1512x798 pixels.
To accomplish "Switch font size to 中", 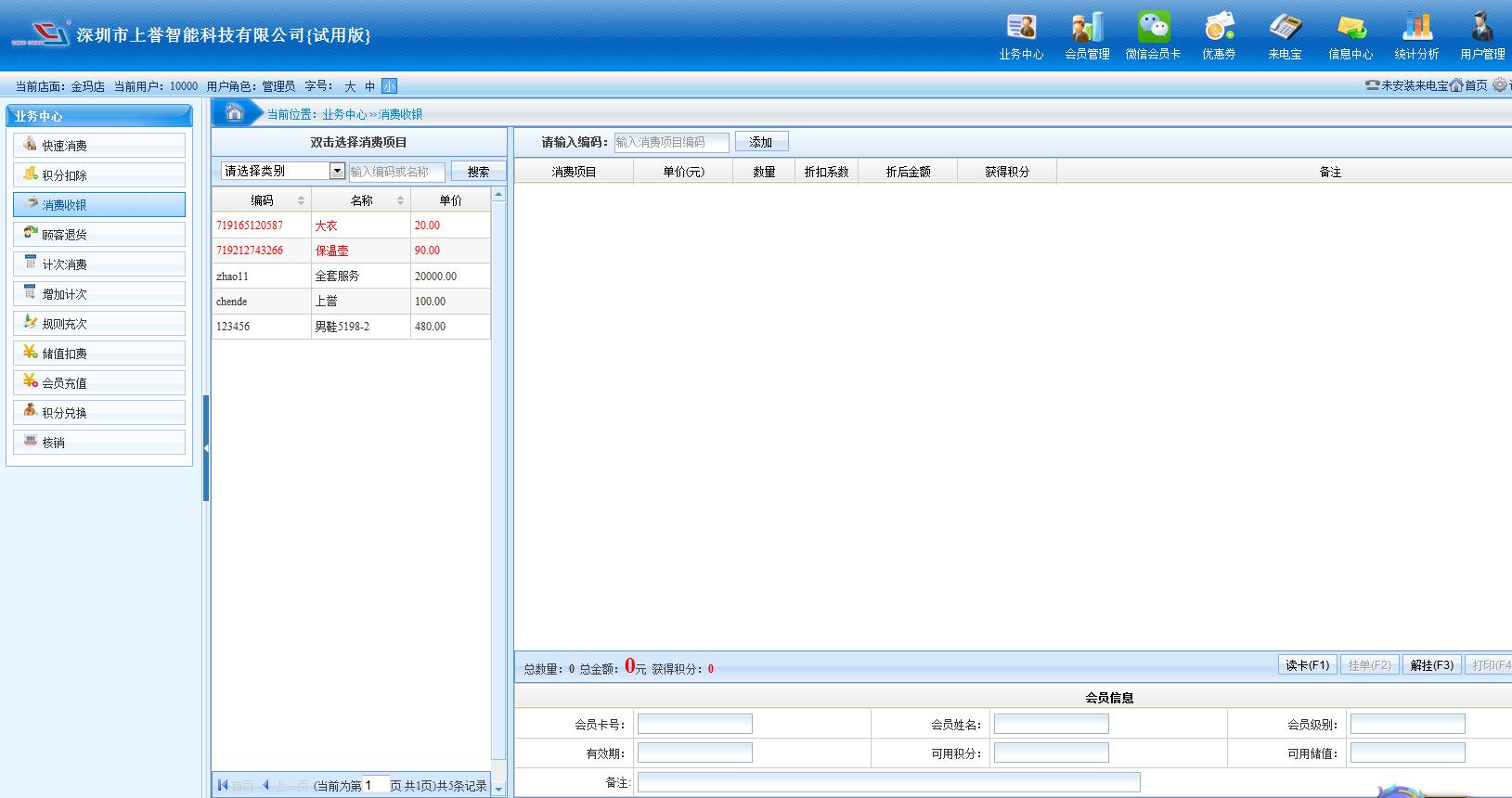I will (369, 86).
